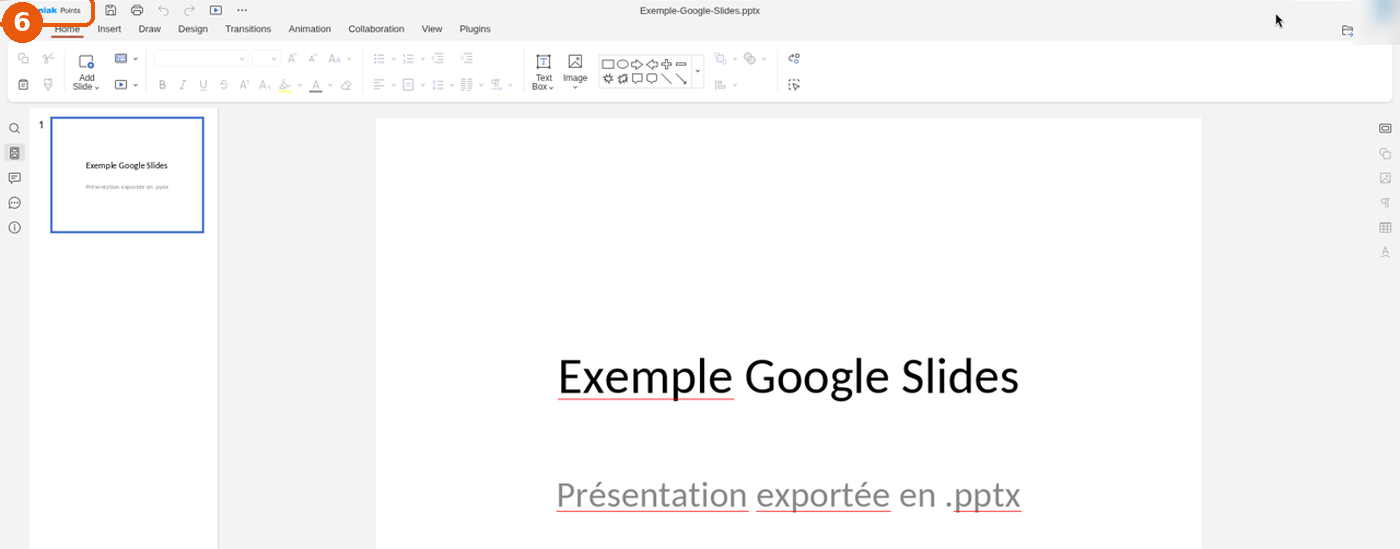Screen dimensions: 1400x549
Task: Click the Clear style eraser icon
Action: (x=346, y=85)
